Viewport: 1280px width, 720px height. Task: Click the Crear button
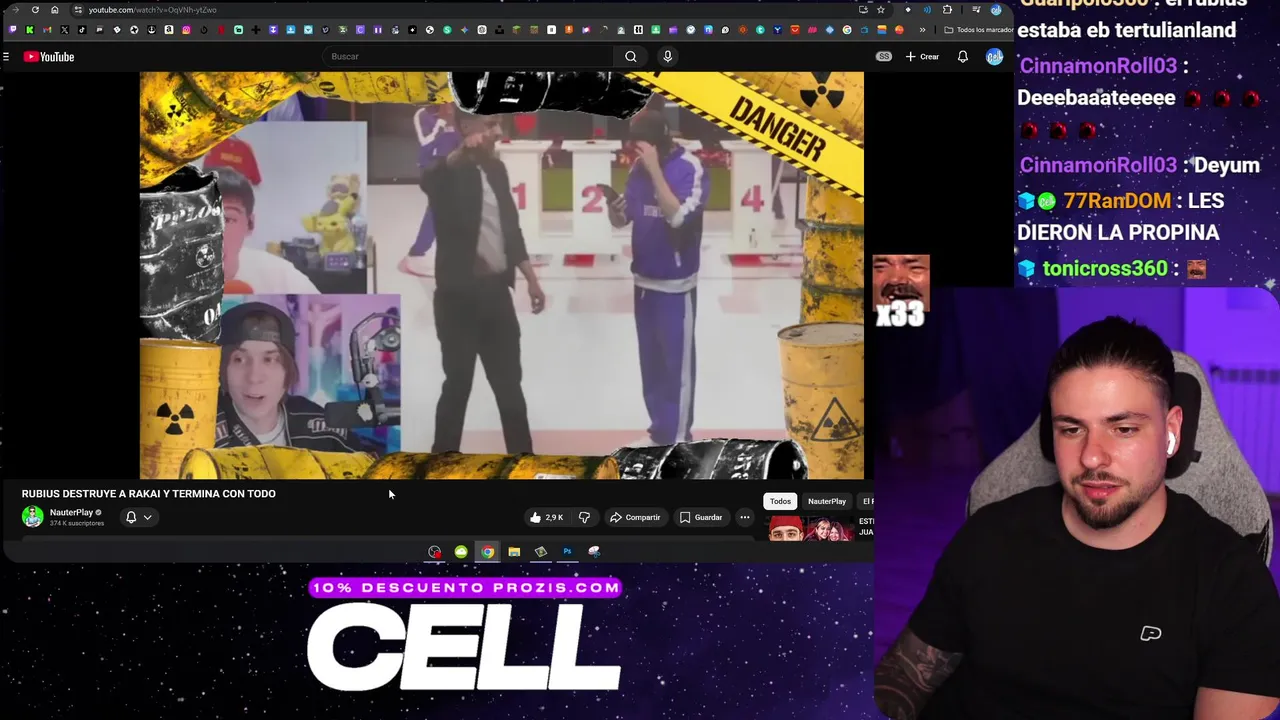click(922, 57)
